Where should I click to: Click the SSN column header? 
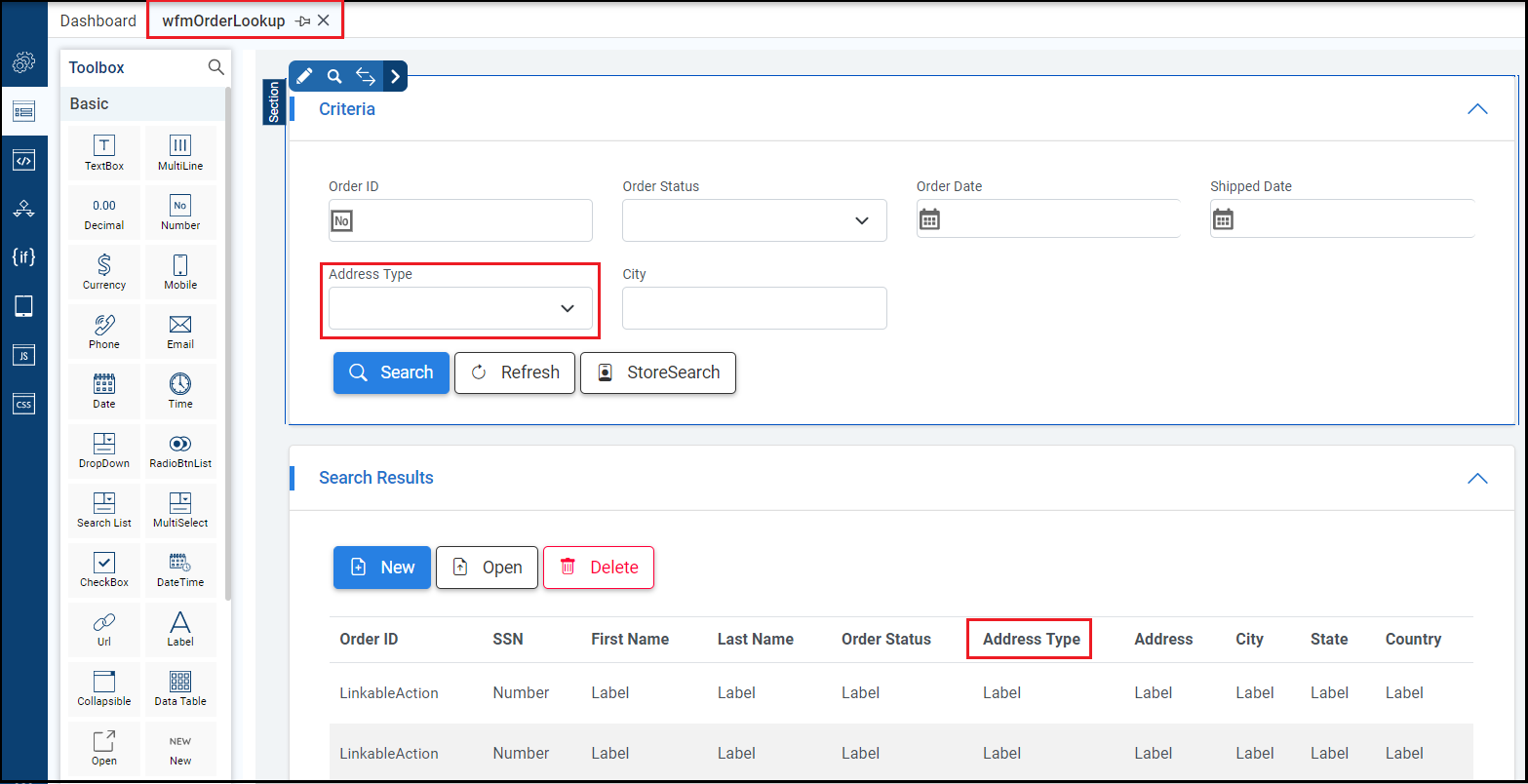pos(508,640)
